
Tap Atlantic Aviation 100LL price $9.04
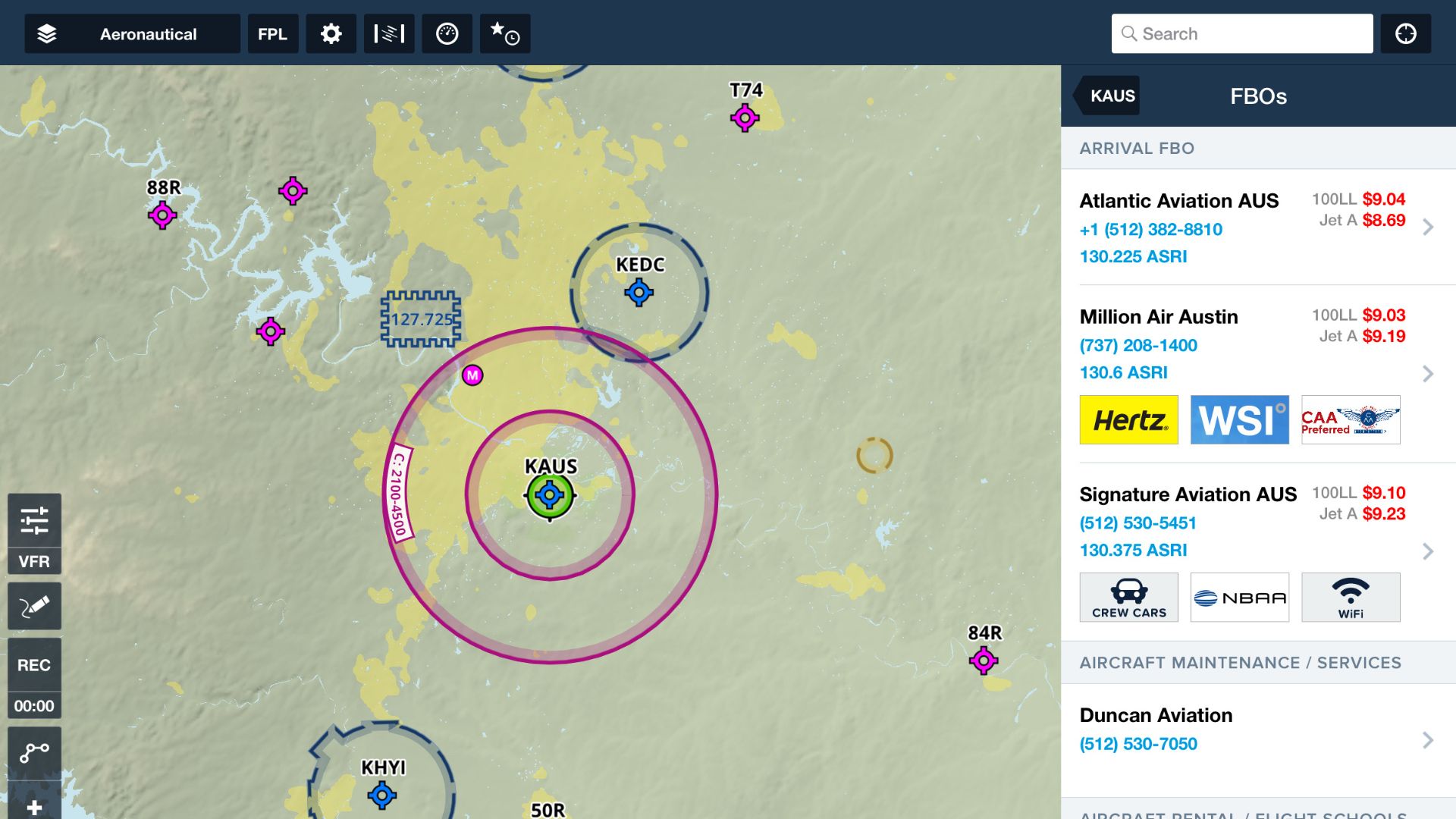(1384, 199)
